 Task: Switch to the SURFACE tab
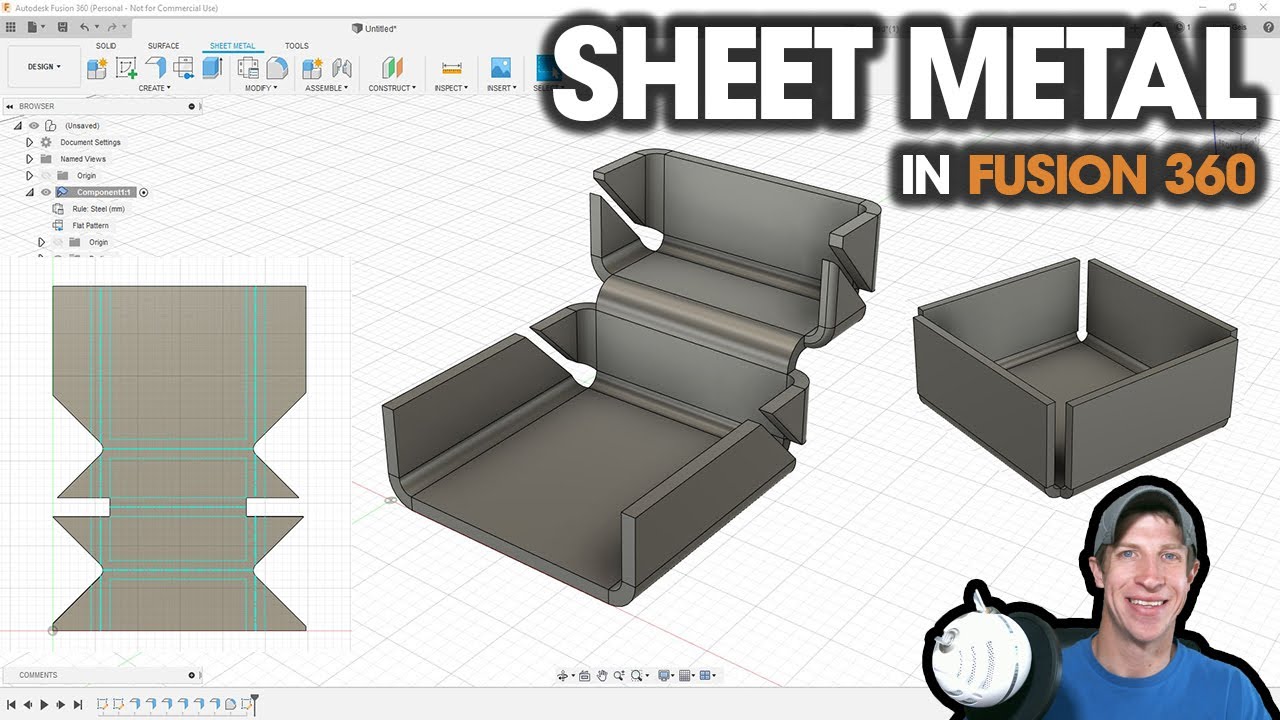164,46
